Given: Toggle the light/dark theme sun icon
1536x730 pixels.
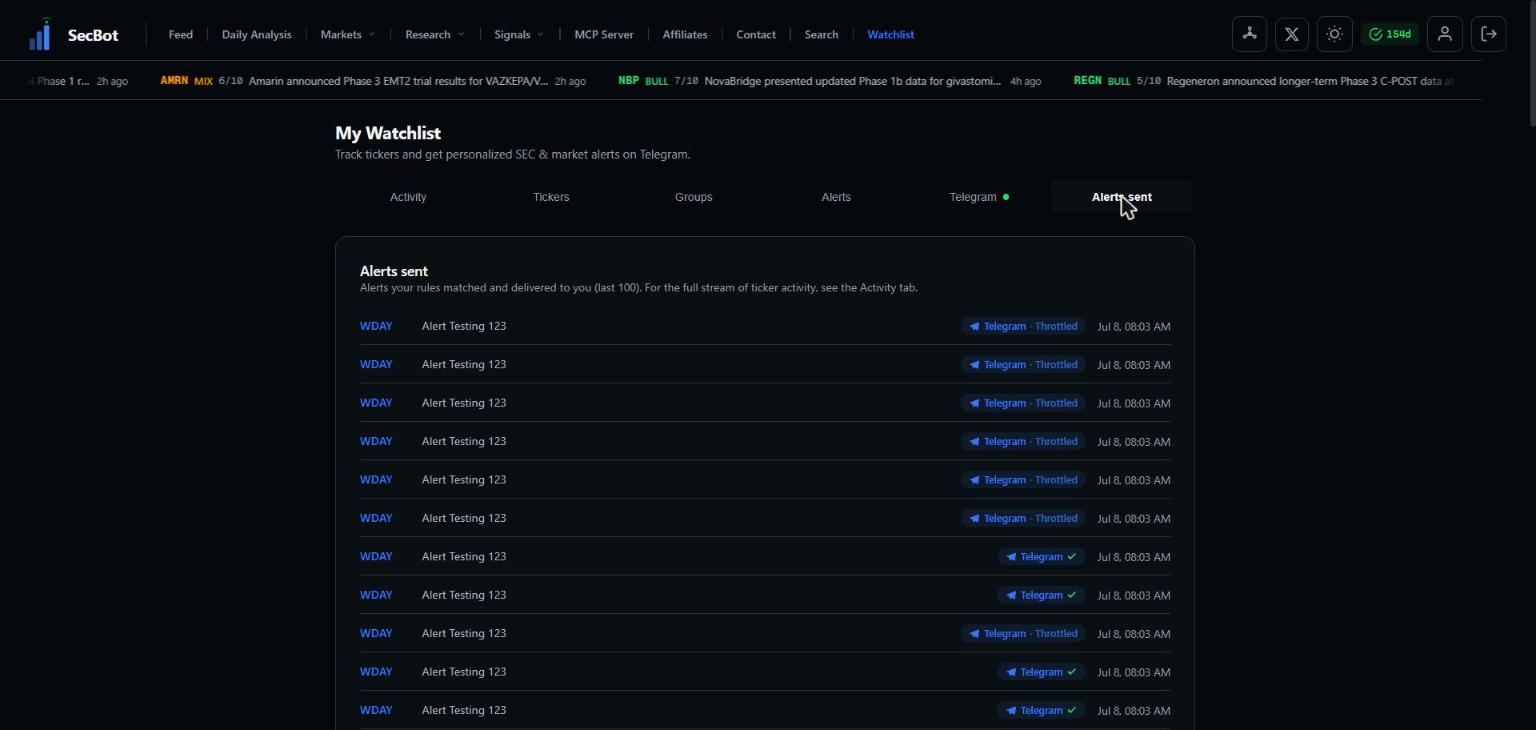Looking at the screenshot, I should click(x=1334, y=34).
